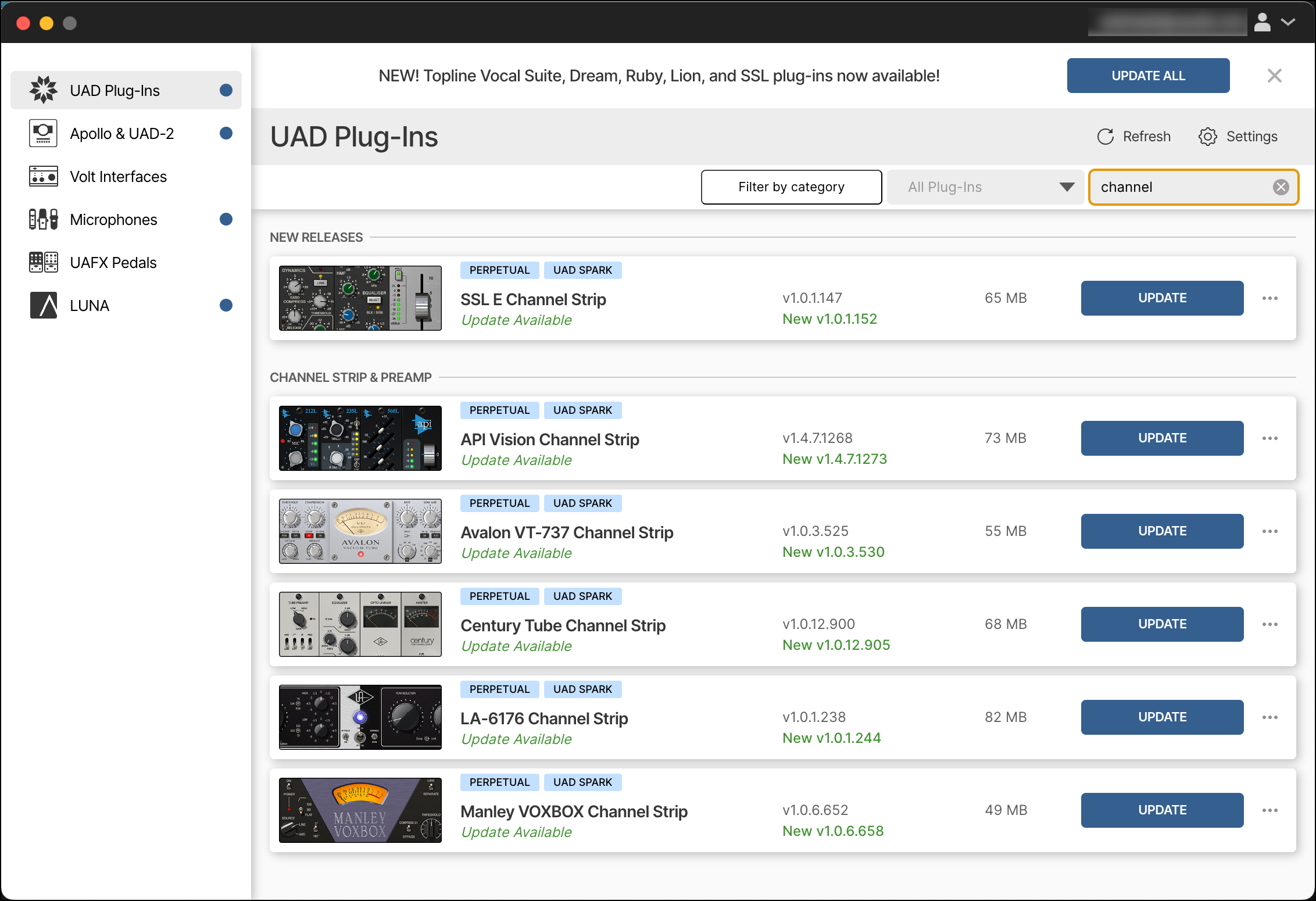Click blue update dot beside LUNA

click(x=226, y=305)
